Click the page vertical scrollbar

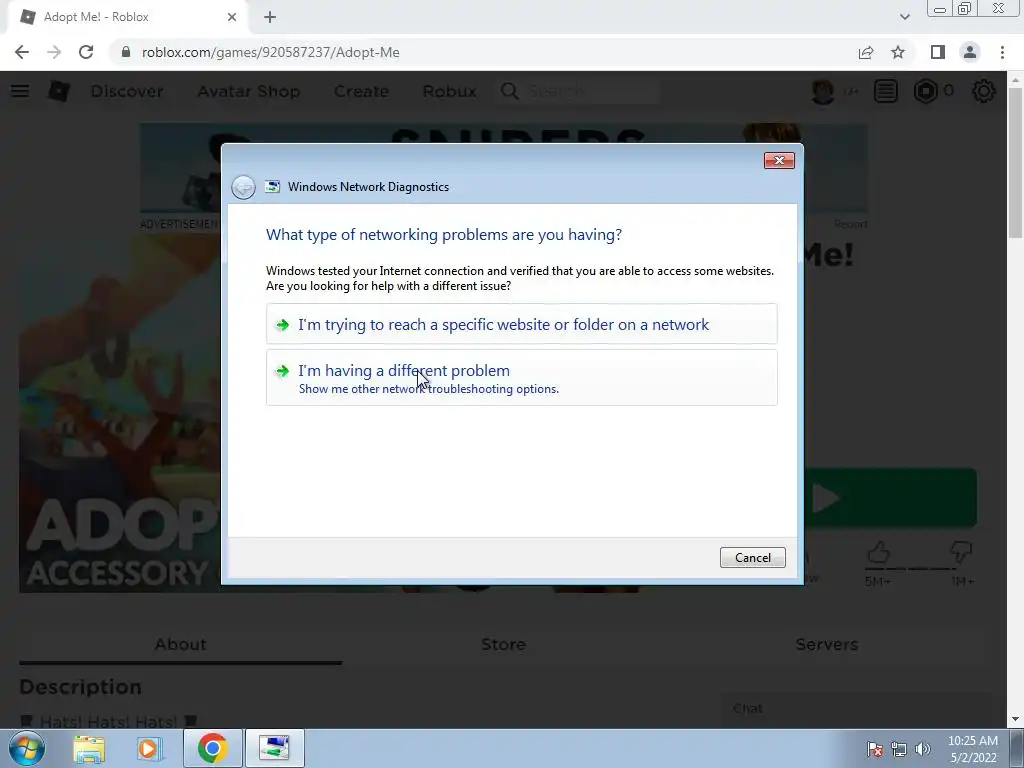[x=1015, y=163]
